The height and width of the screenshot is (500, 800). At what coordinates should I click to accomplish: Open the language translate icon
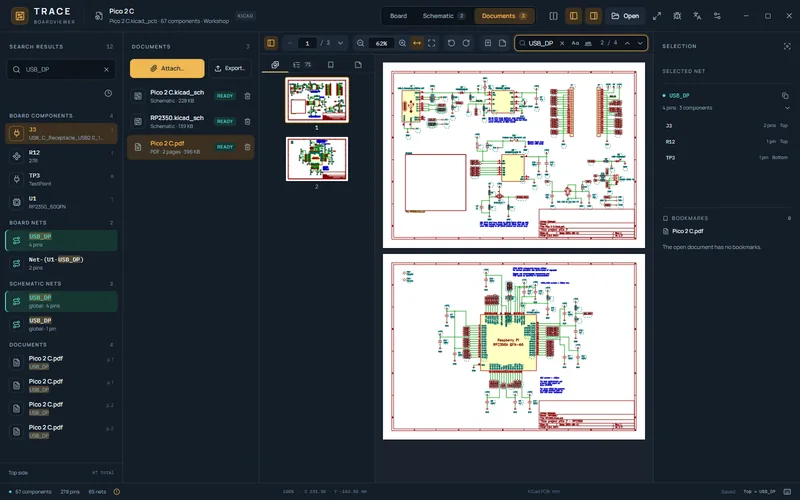[x=697, y=16]
